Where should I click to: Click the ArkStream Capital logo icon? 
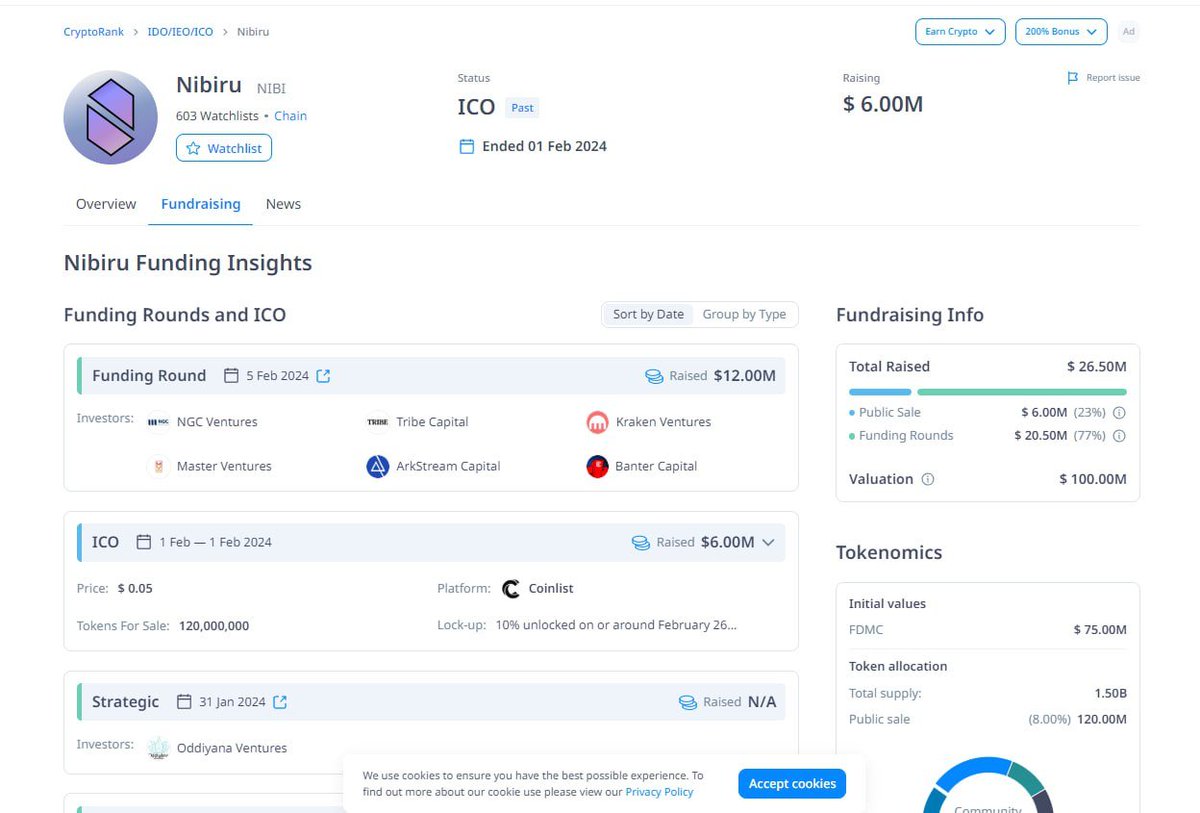[377, 466]
